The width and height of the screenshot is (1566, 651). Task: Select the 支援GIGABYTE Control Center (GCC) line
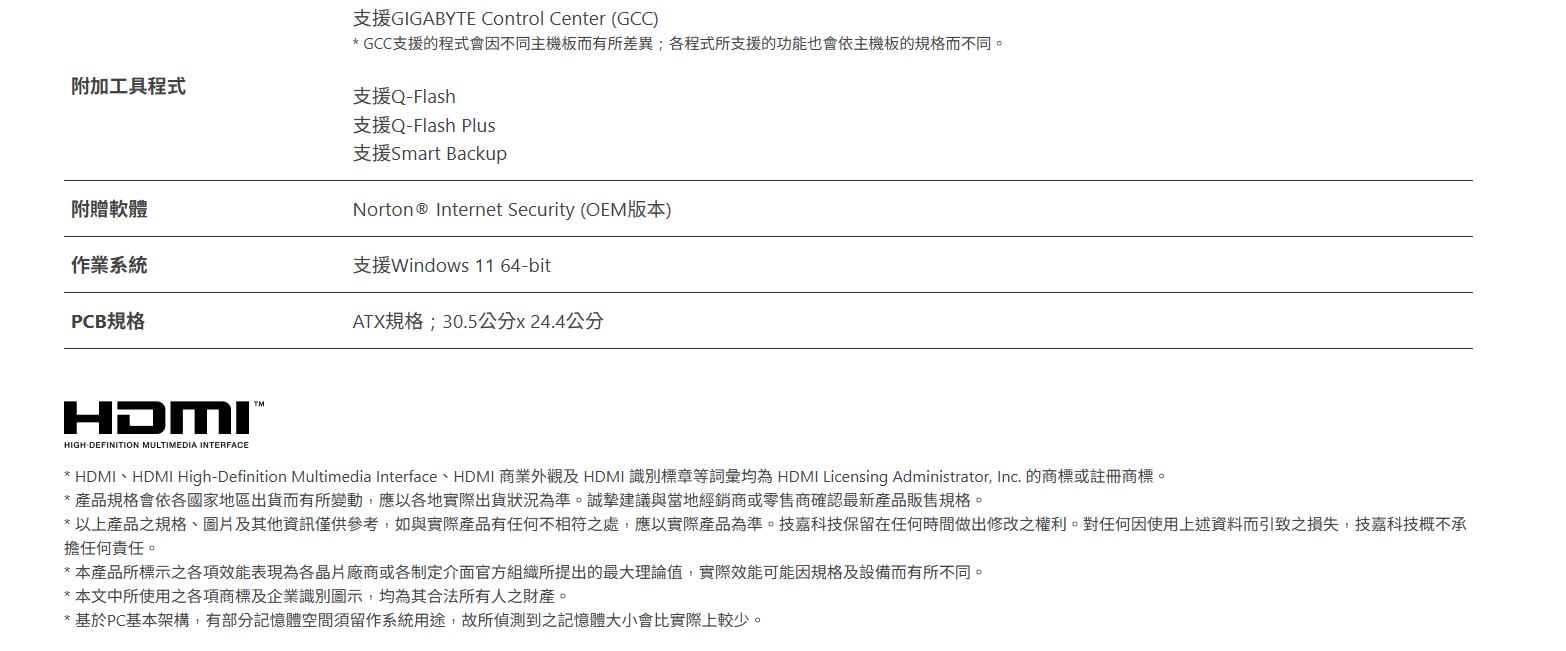[x=505, y=19]
